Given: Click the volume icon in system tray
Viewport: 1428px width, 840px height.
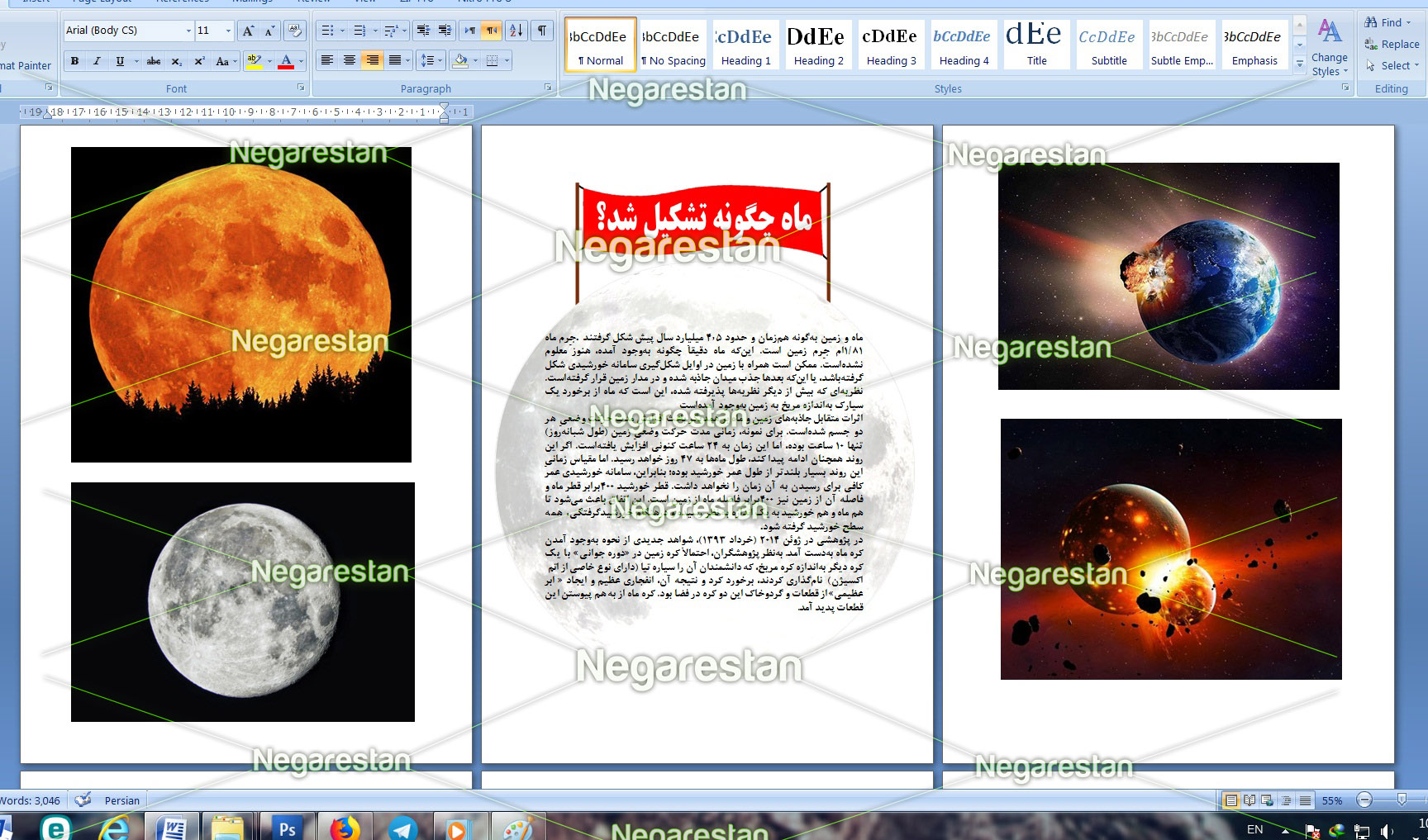Looking at the screenshot, I should (x=1388, y=830).
